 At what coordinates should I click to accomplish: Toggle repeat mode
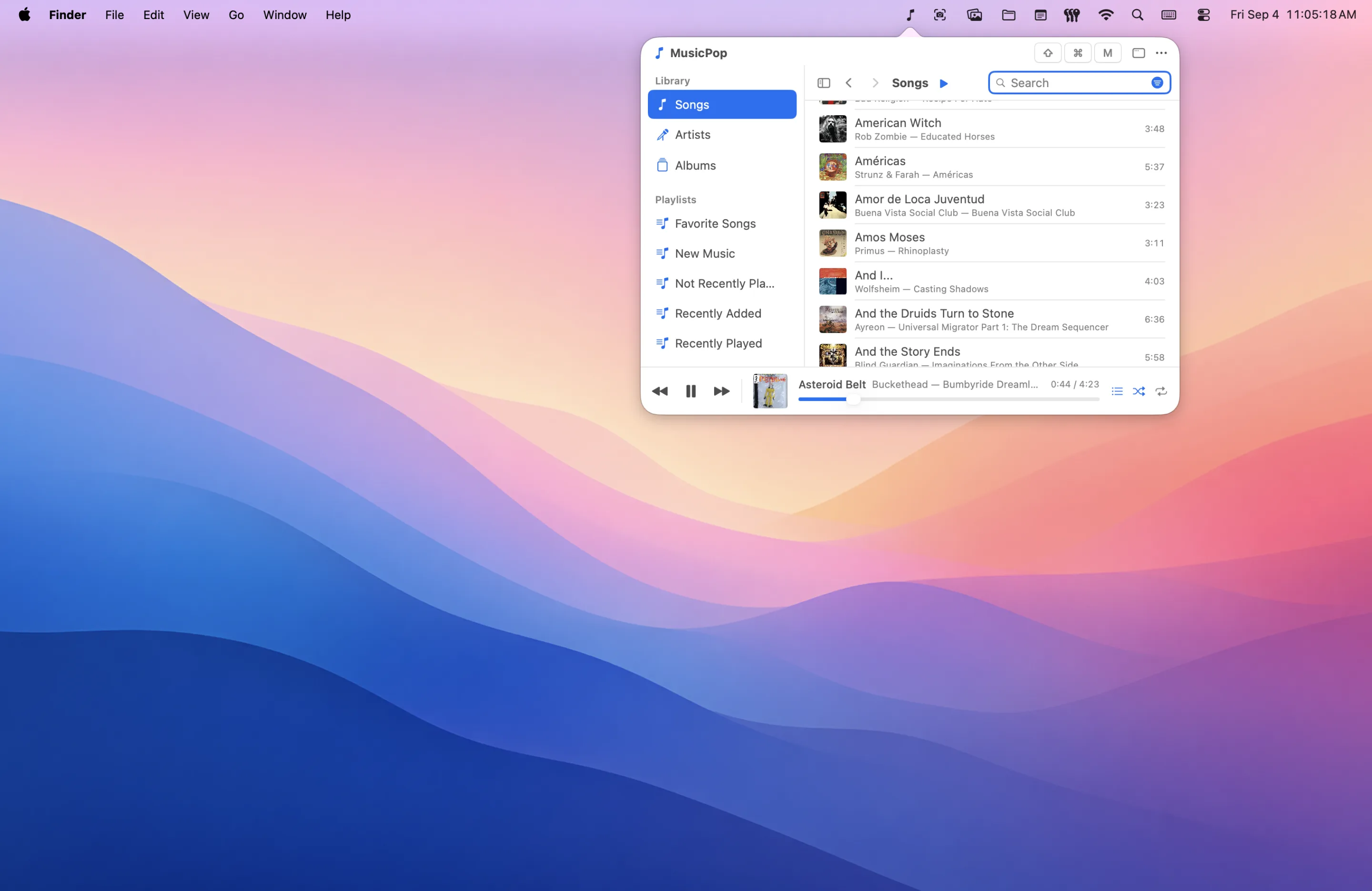pos(1161,391)
